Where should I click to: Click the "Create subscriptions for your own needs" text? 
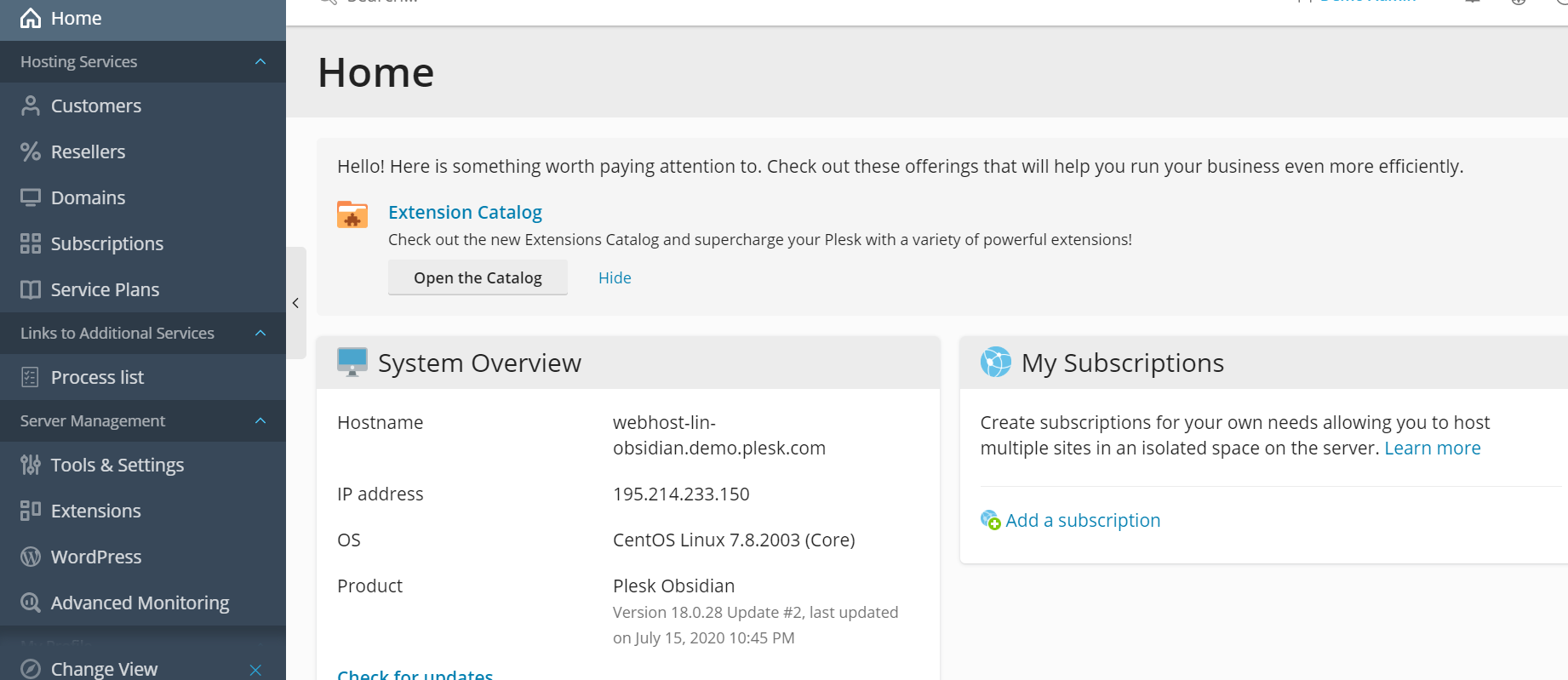(x=1235, y=435)
